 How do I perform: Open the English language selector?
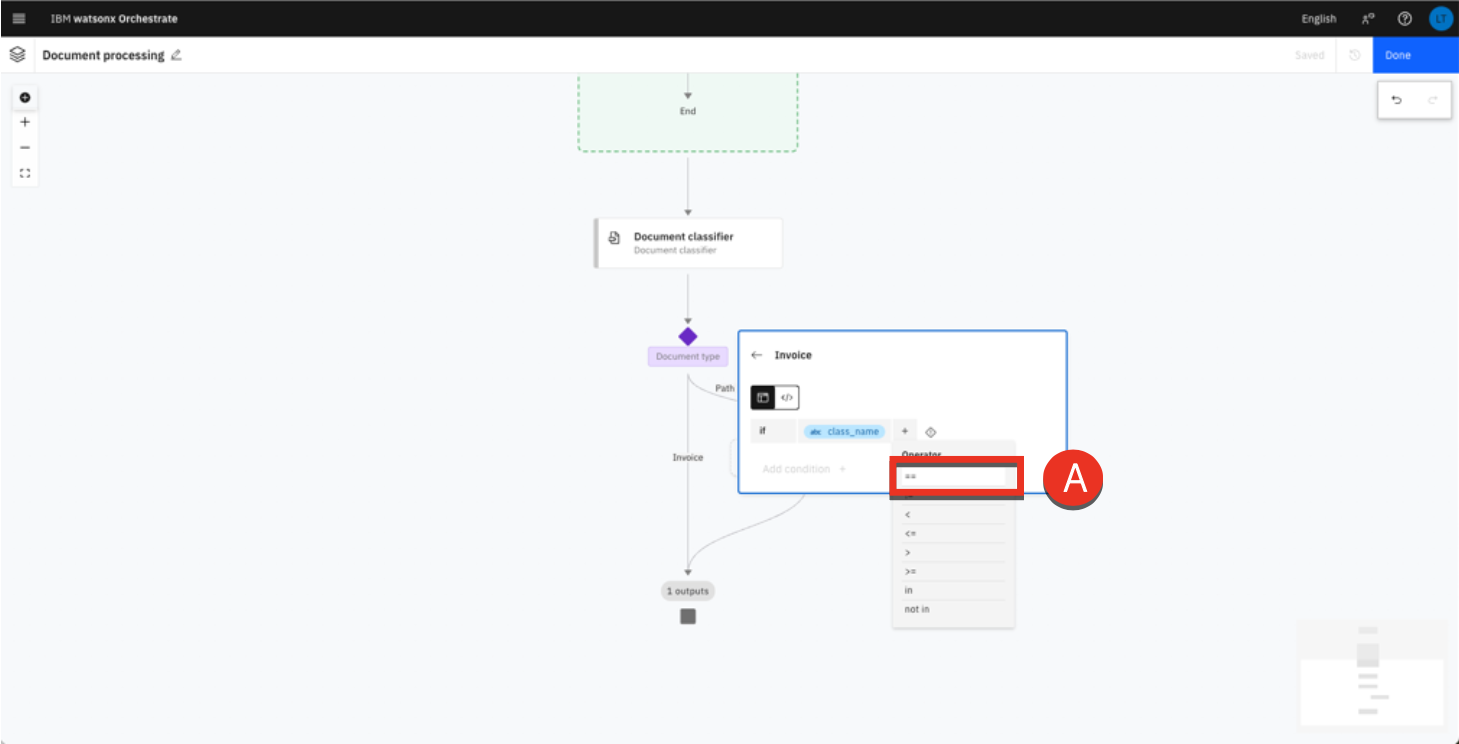coord(1318,19)
